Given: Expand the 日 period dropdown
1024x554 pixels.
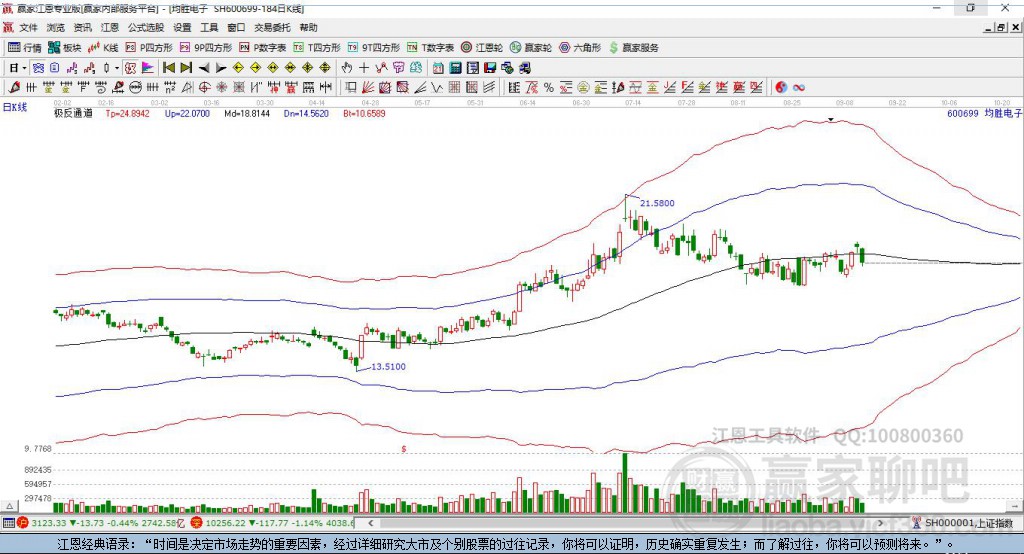Looking at the screenshot, I should 24,68.
